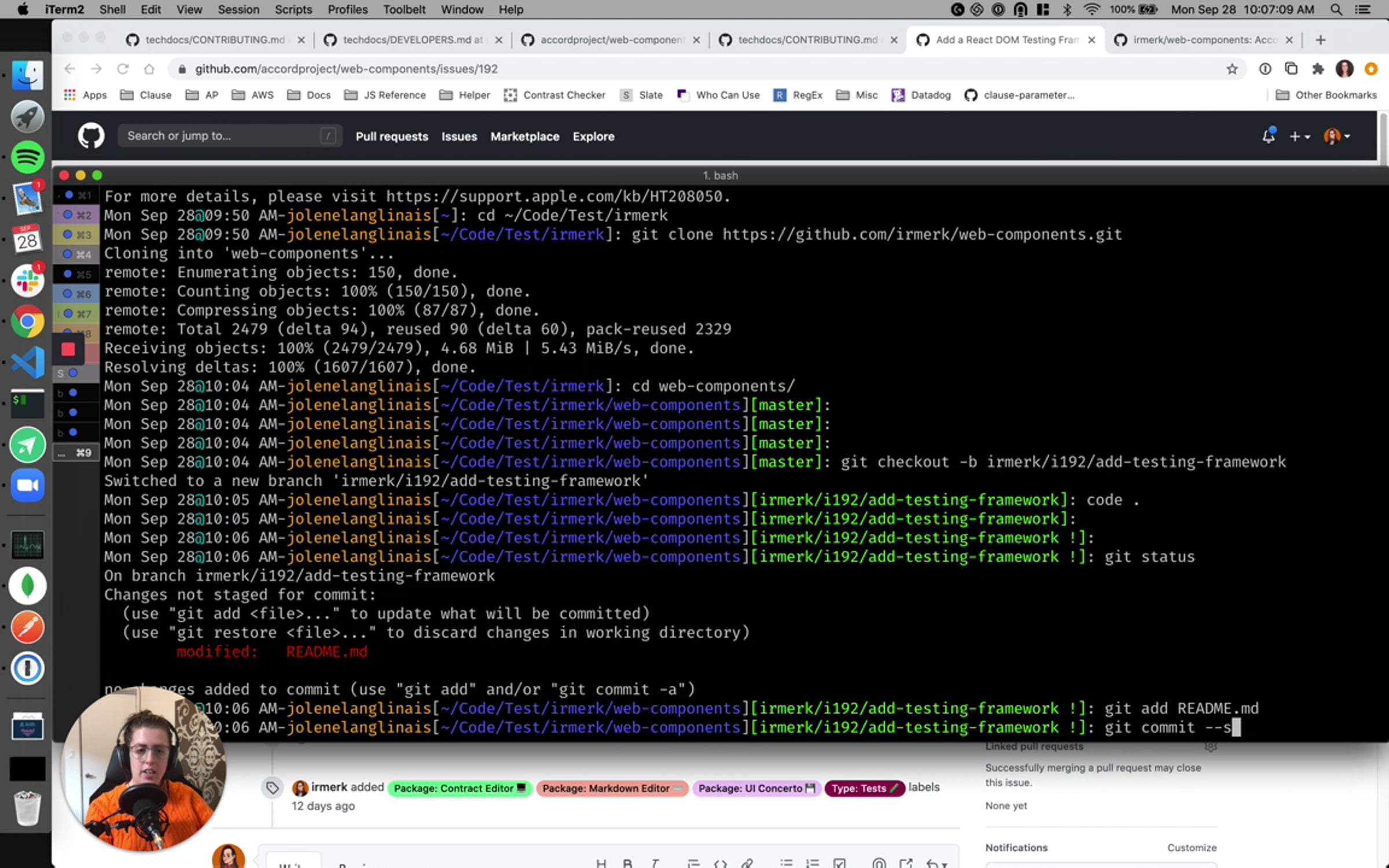
Task: Open the profile avatar dropdown on GitHub
Action: click(x=1337, y=137)
